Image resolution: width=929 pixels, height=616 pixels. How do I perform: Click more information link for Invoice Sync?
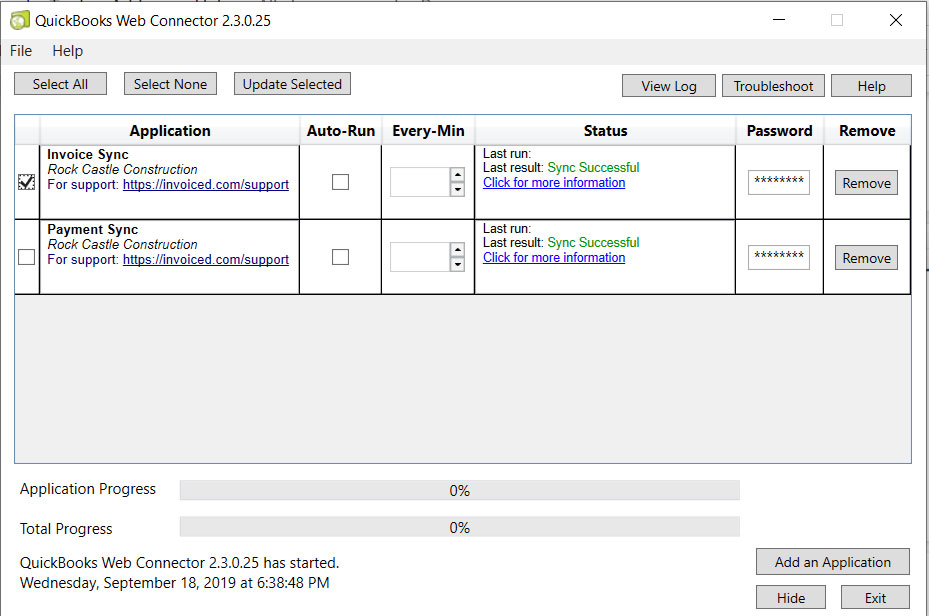click(554, 182)
